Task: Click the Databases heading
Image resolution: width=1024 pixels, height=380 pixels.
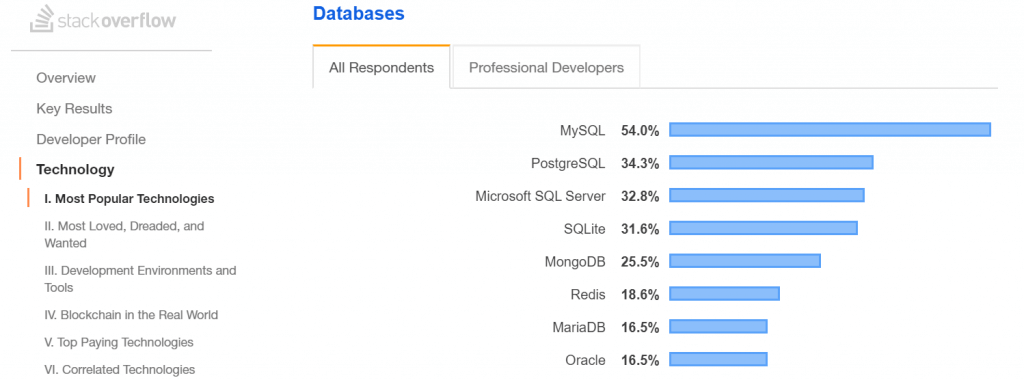Action: (359, 13)
